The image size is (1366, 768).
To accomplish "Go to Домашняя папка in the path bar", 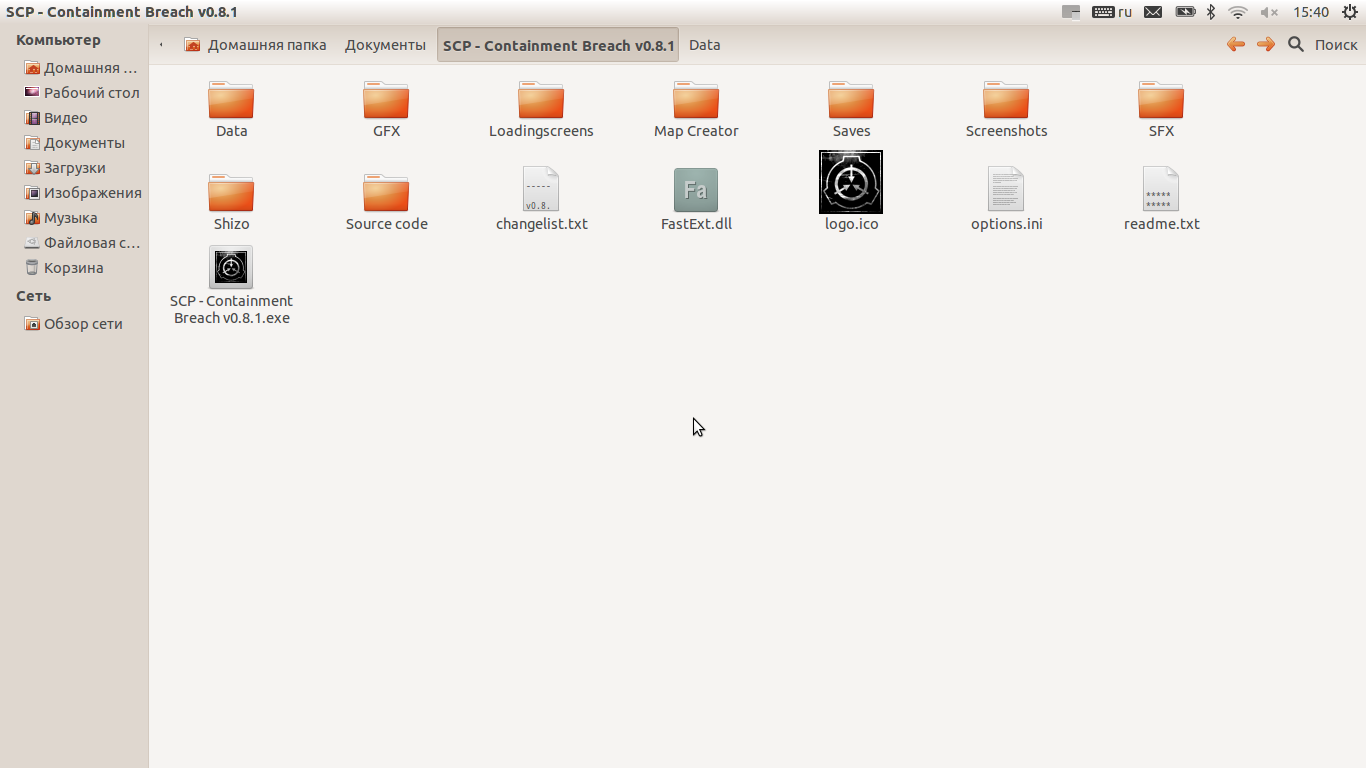I will (256, 45).
